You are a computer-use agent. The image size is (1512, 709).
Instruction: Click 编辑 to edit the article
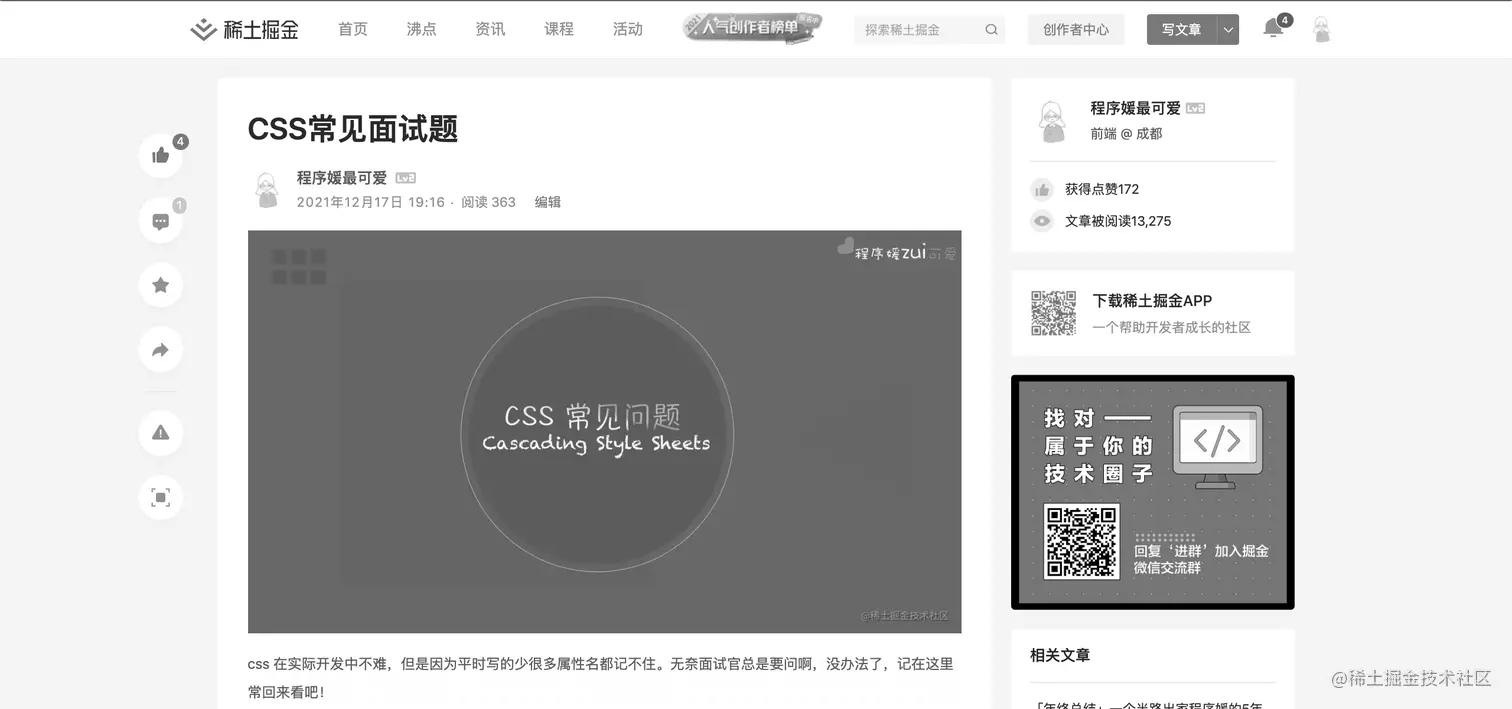coord(548,201)
